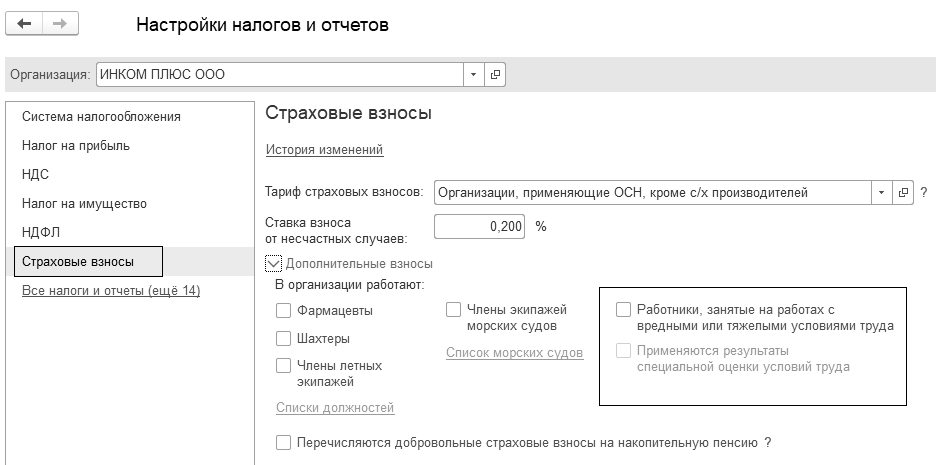This screenshot has height=465, width=936.
Task: Click the back navigation arrow
Action: pos(24,24)
